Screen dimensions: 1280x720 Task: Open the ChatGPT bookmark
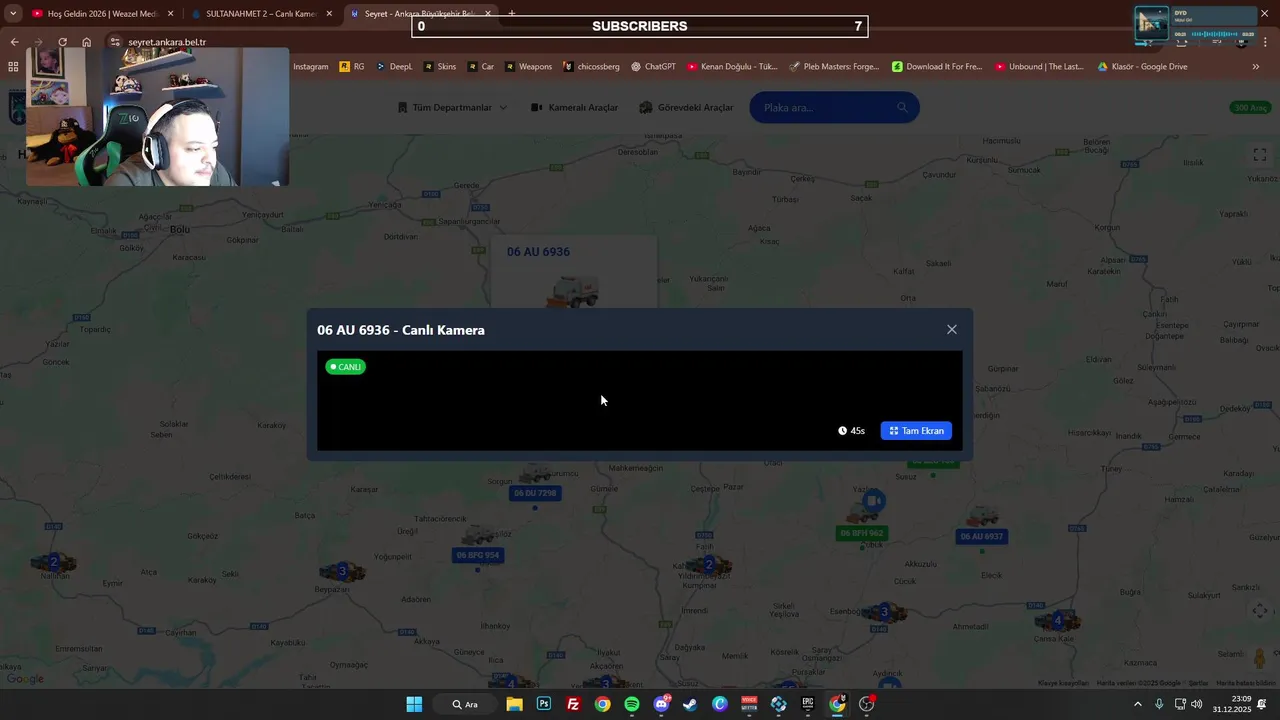click(x=653, y=67)
